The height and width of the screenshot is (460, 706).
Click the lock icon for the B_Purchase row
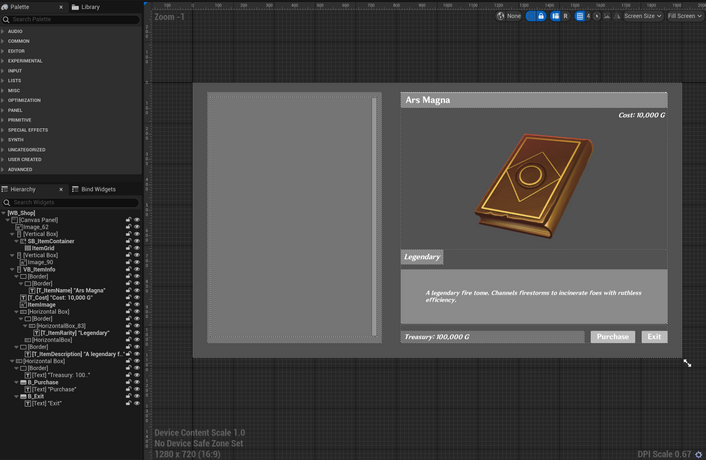pos(128,382)
